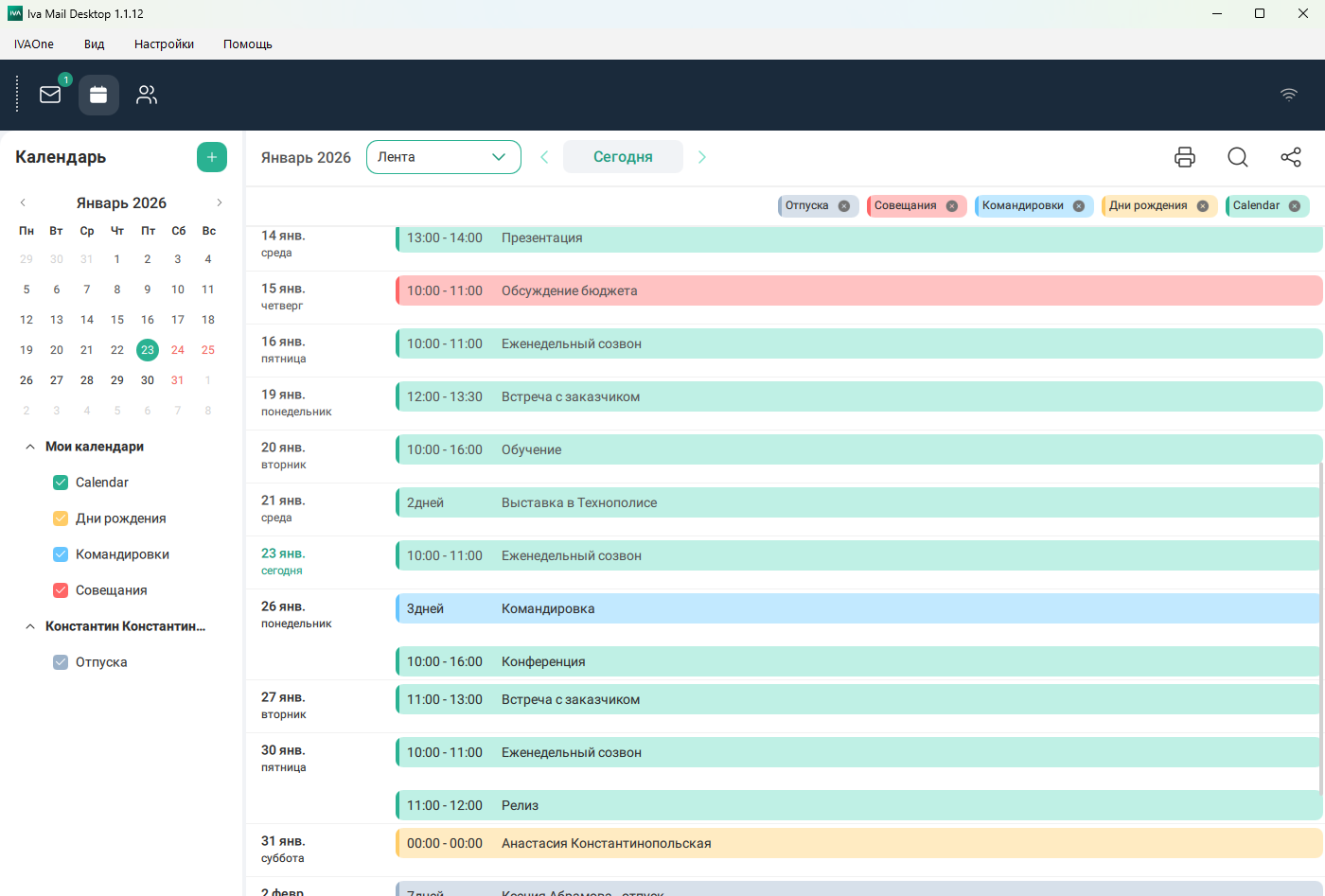The image size is (1325, 896).
Task: Click the green add event plus button
Action: 212,157
